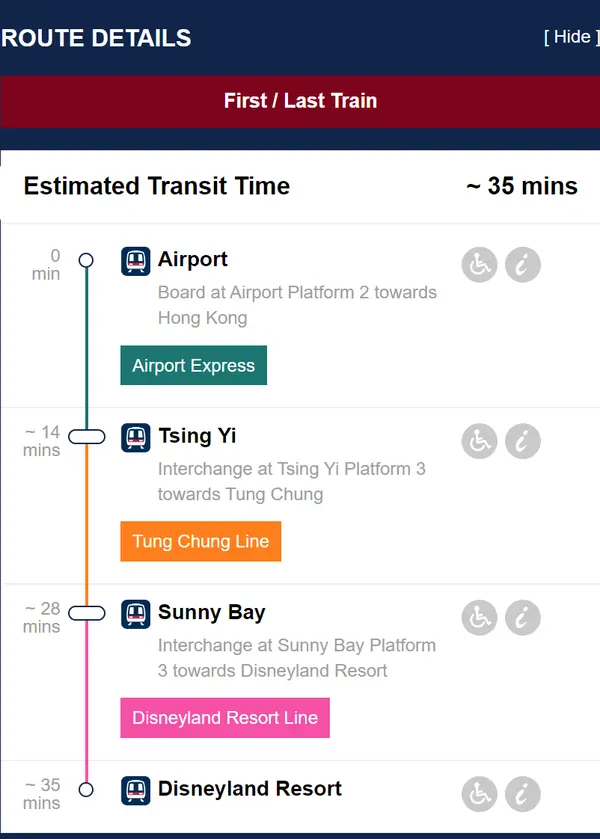Image resolution: width=600 pixels, height=839 pixels.
Task: Click the Disneyland Resort wheelchair icon
Action: pyautogui.click(x=480, y=794)
